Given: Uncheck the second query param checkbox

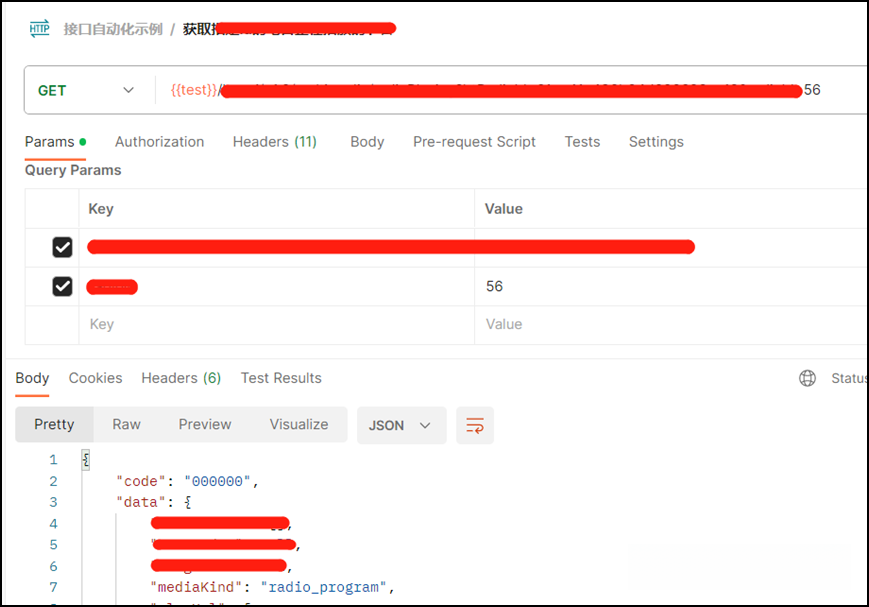Looking at the screenshot, I should click(62, 287).
